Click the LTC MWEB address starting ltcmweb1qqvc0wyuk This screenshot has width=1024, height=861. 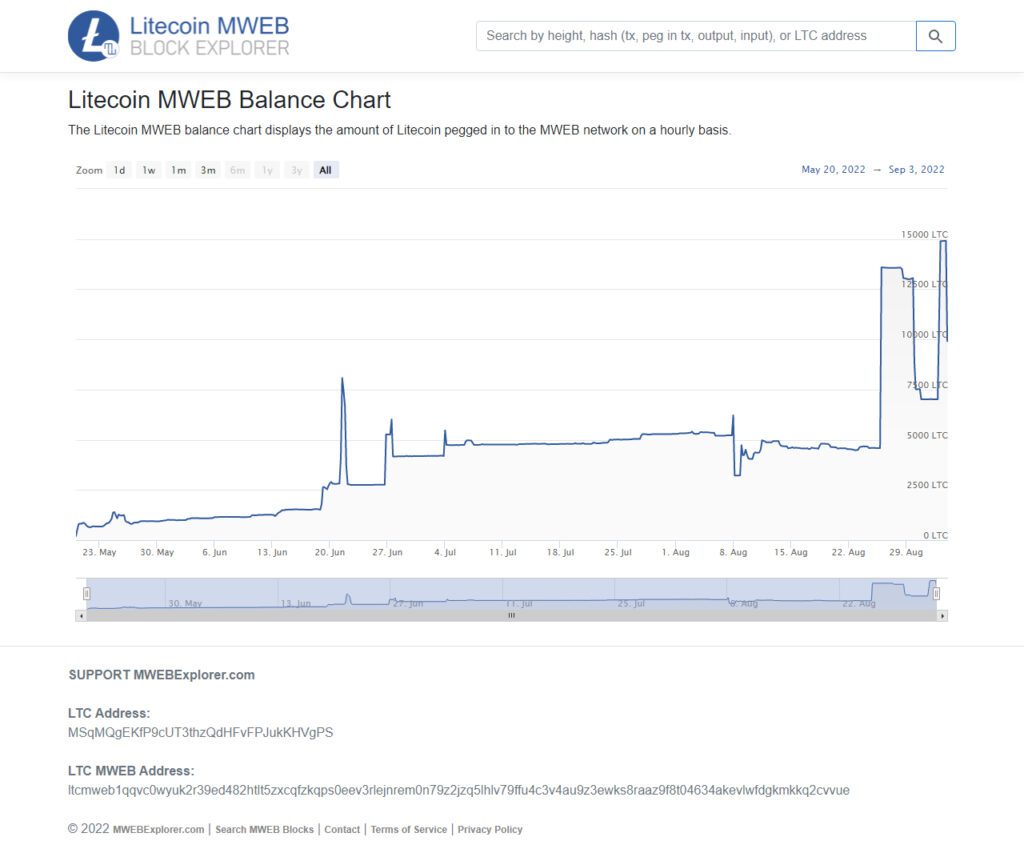[x=458, y=790]
